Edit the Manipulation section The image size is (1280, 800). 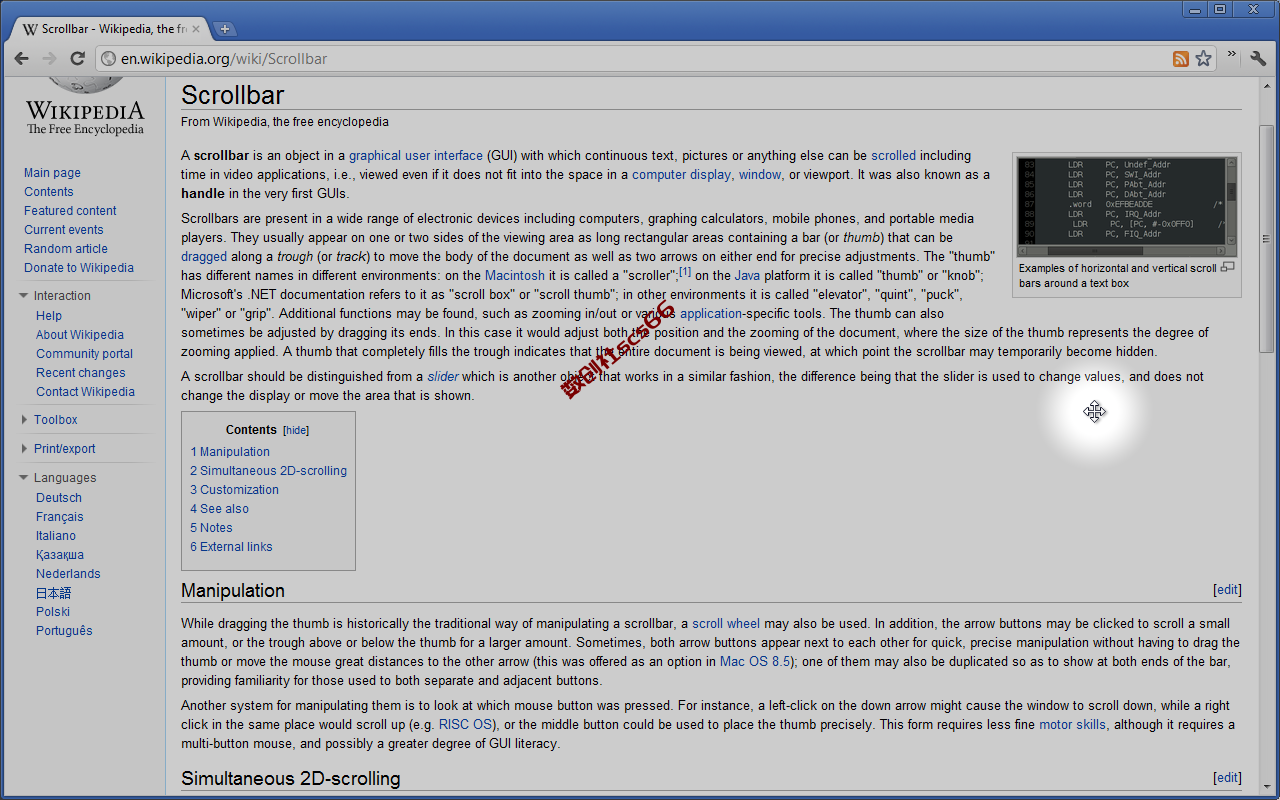(1227, 590)
